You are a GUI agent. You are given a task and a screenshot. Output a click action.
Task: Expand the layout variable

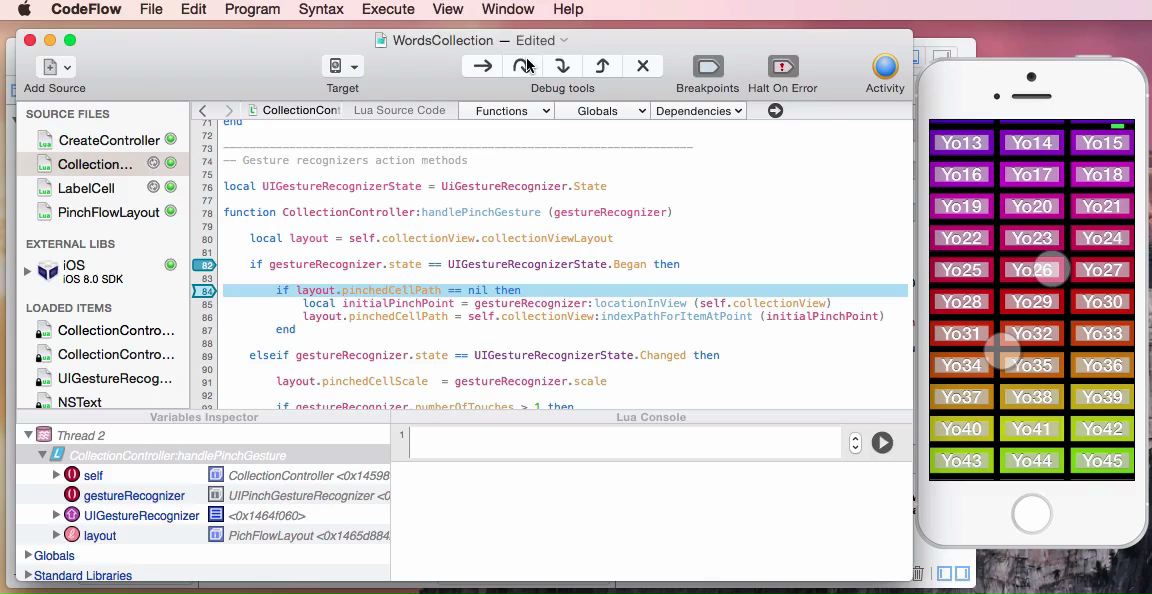[57, 534]
